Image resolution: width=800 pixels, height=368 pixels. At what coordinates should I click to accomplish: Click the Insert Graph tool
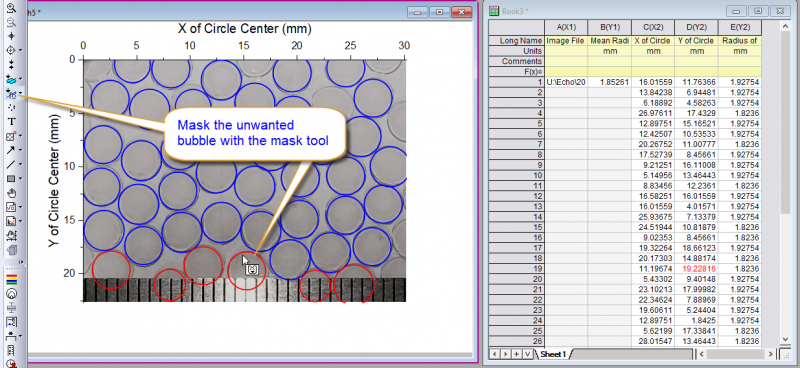11,222
